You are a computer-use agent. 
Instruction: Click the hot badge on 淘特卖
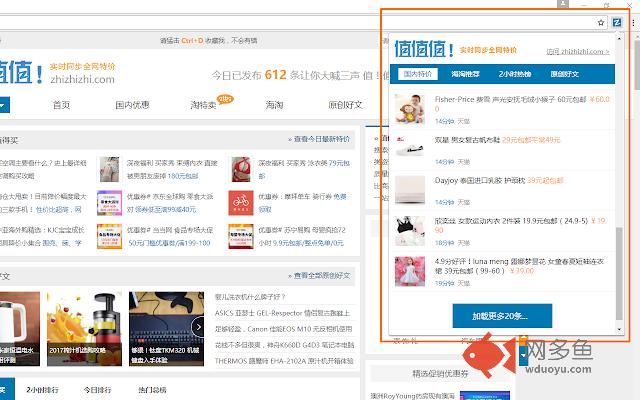(225, 99)
